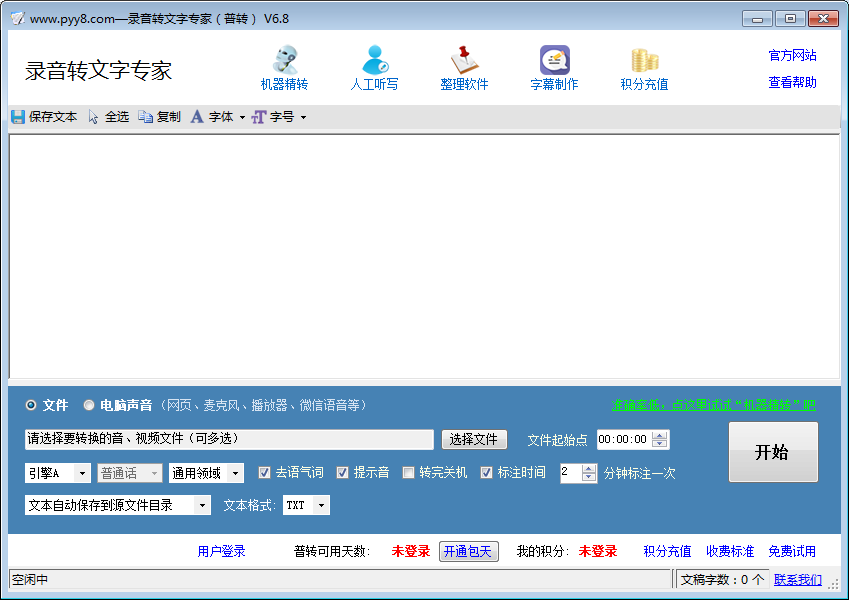Uncheck the 去语气词 checkbox
849x600 pixels.
point(264,473)
